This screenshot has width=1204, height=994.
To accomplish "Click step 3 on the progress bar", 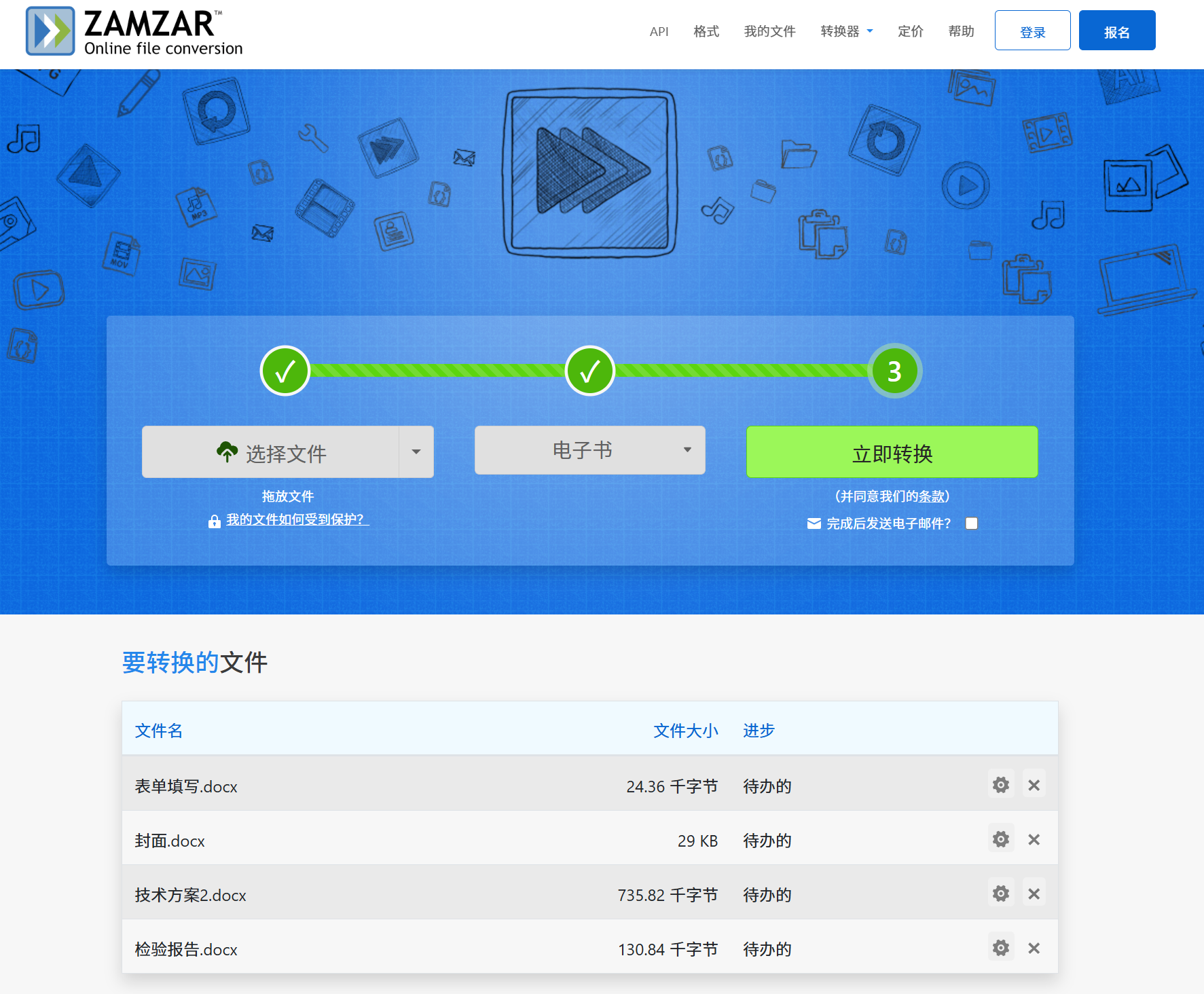I will [894, 371].
